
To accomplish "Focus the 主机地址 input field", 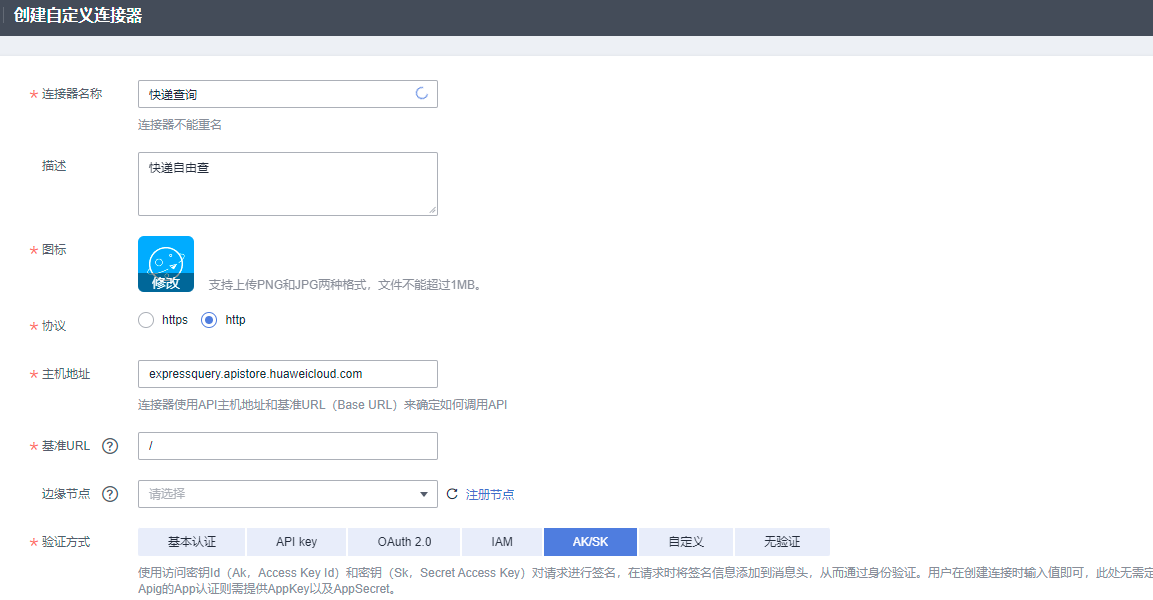I will [x=288, y=374].
